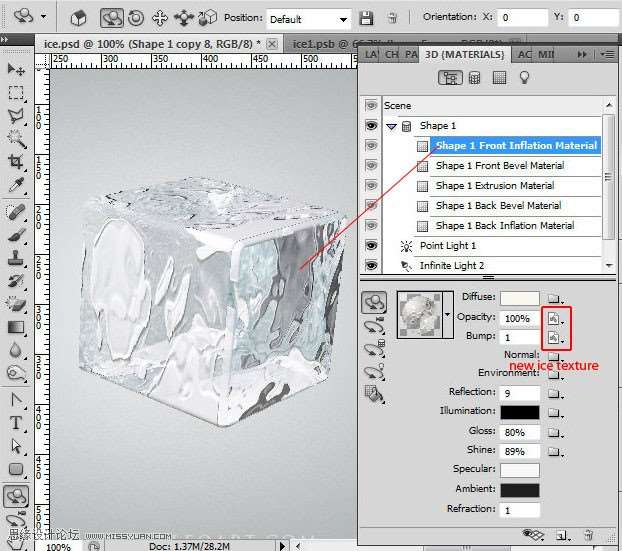This screenshot has height=551, width=622.
Task: Choose 3D Scale tool in options bar
Action: (x=207, y=18)
